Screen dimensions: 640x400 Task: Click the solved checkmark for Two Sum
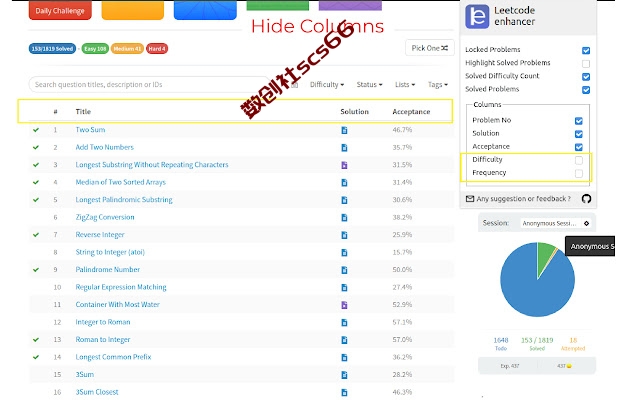[x=36, y=130]
